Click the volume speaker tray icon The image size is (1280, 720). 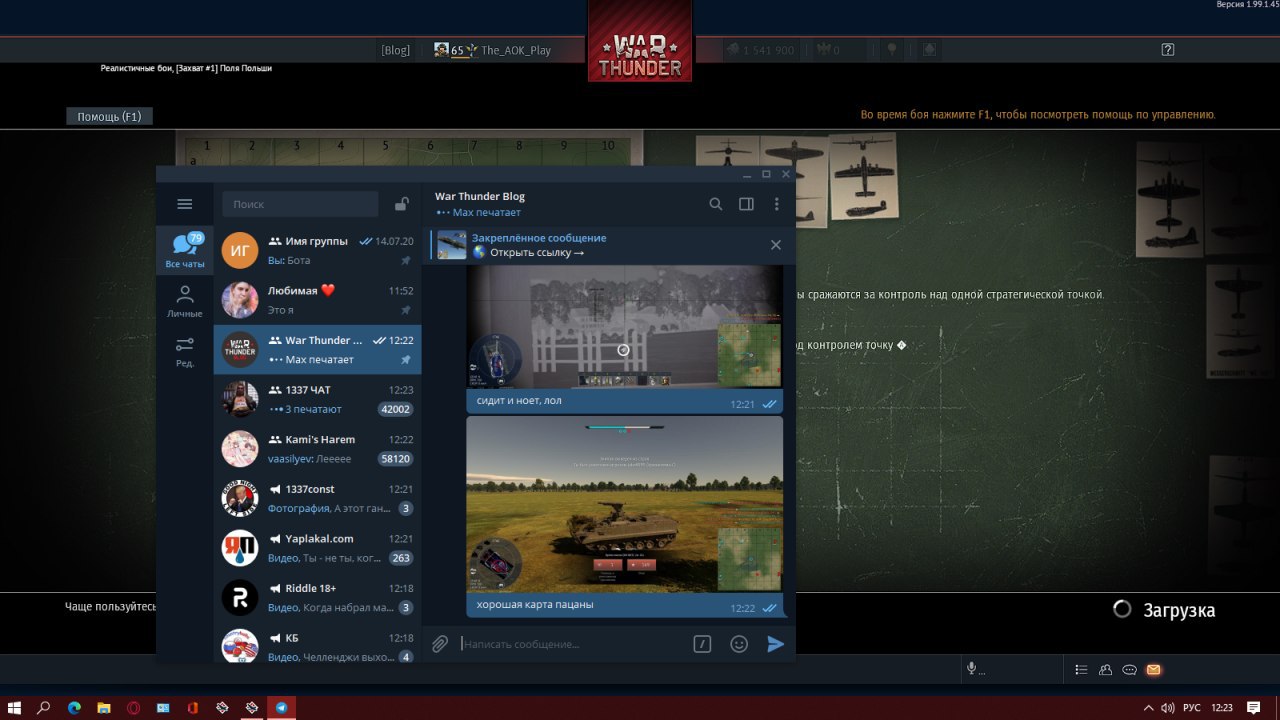1167,707
